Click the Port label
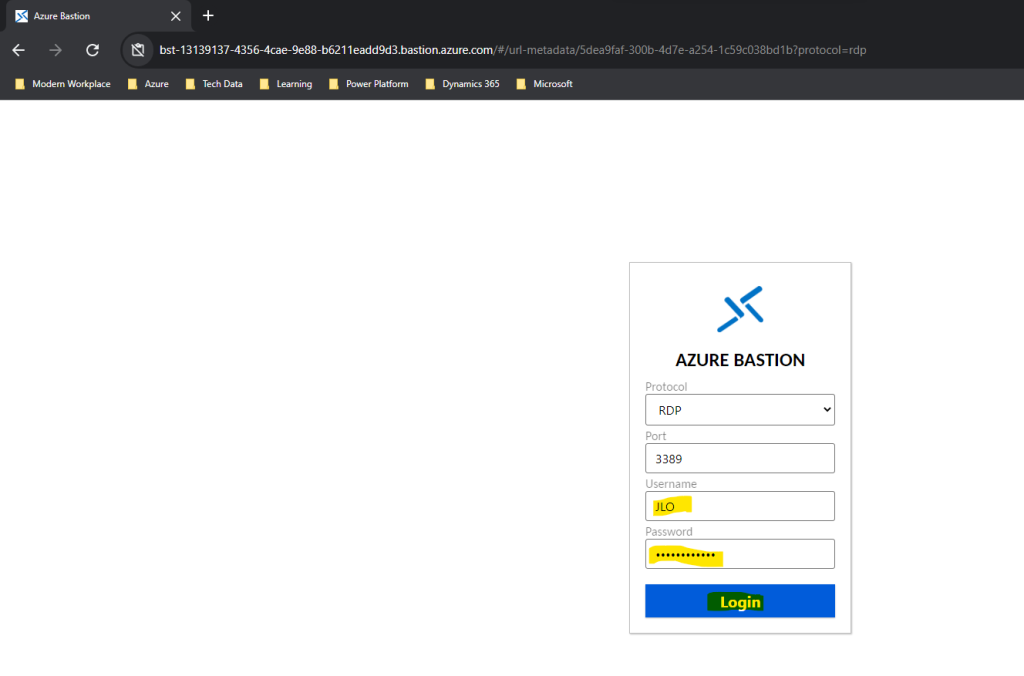 (x=656, y=436)
